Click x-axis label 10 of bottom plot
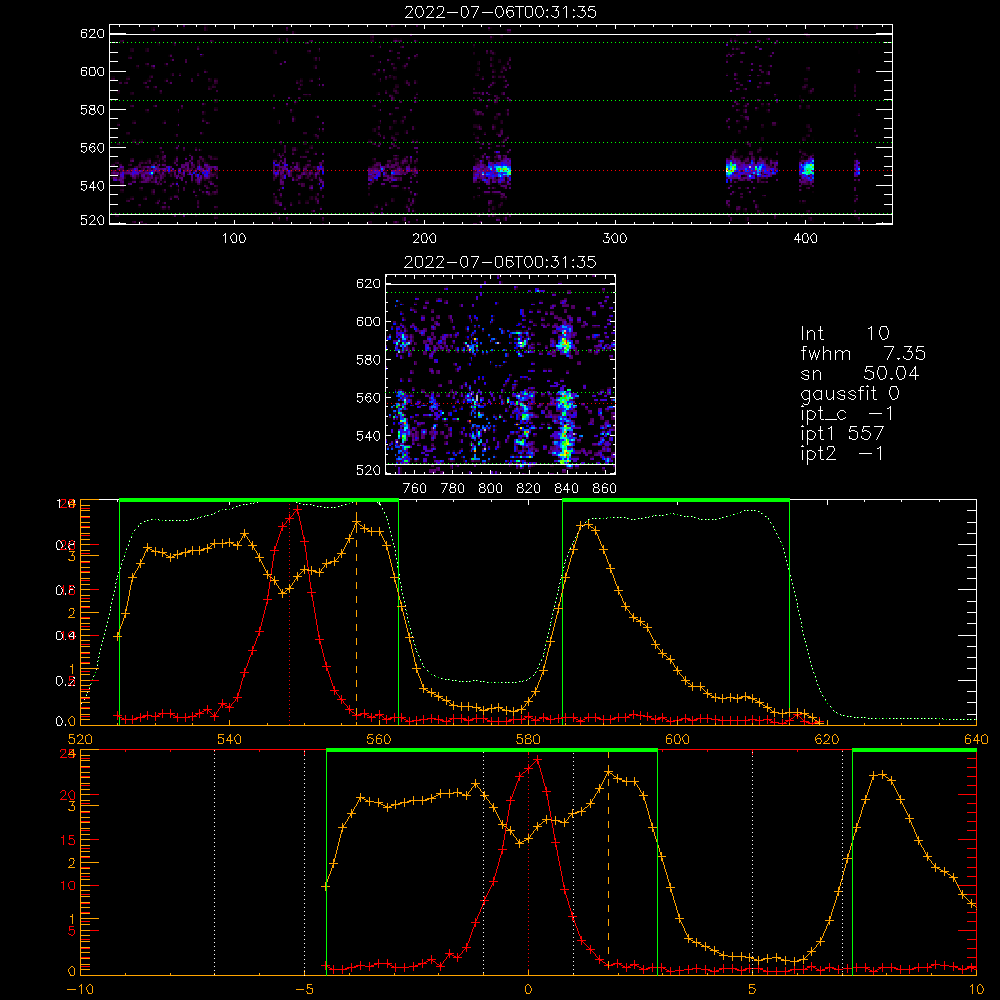This screenshot has width=1000, height=1000. coord(976,990)
